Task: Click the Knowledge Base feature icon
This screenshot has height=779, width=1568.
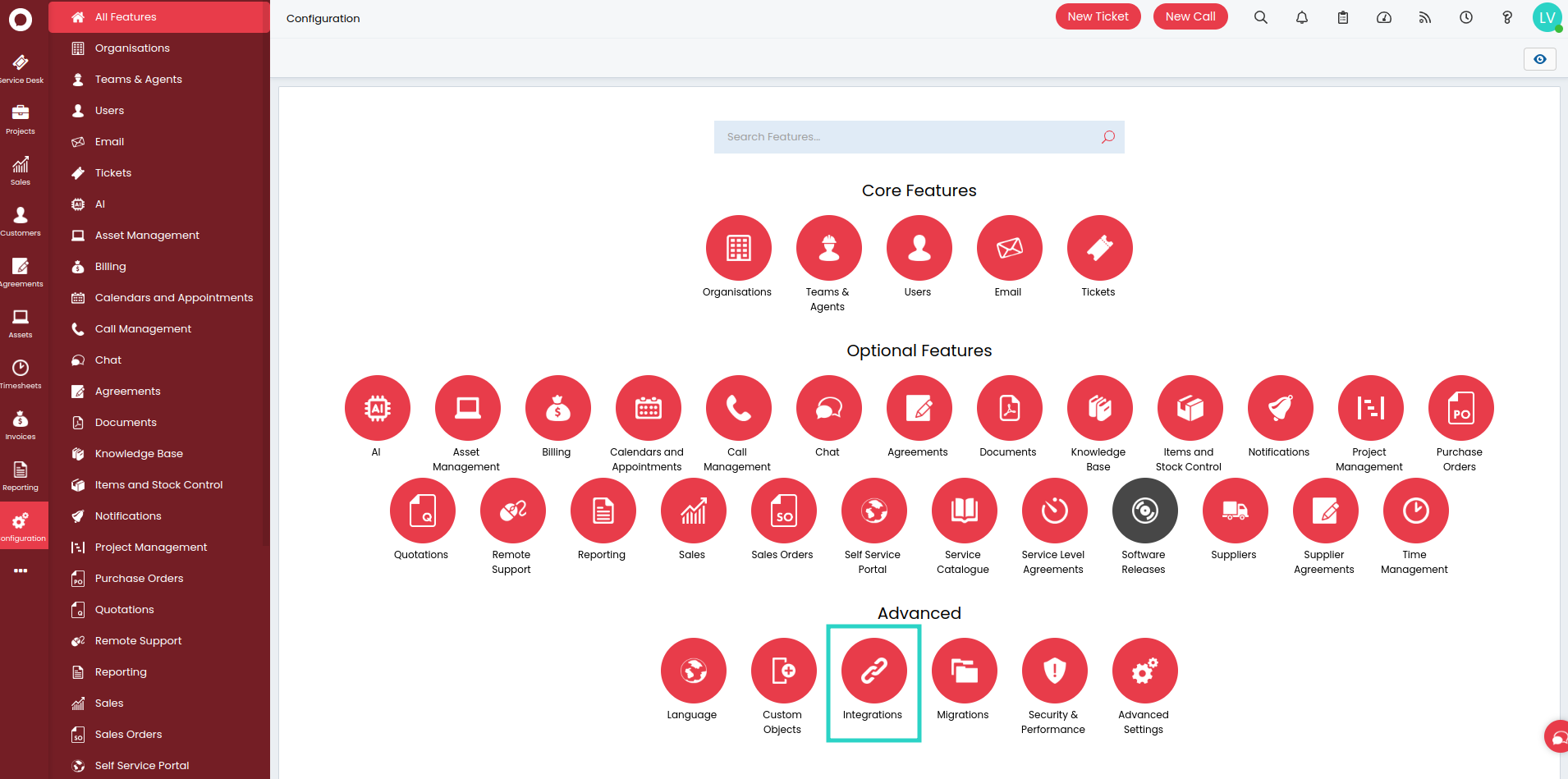Action: pyautogui.click(x=1099, y=409)
